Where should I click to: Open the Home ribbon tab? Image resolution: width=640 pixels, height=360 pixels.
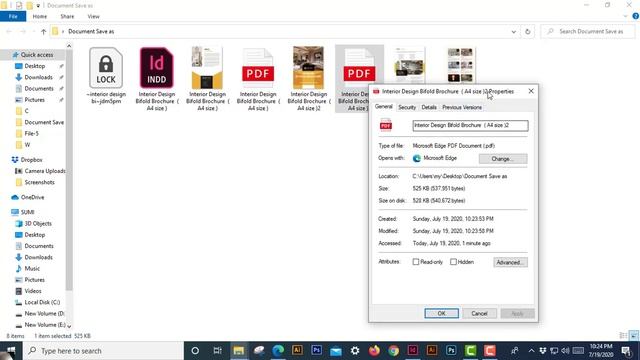pos(40,16)
